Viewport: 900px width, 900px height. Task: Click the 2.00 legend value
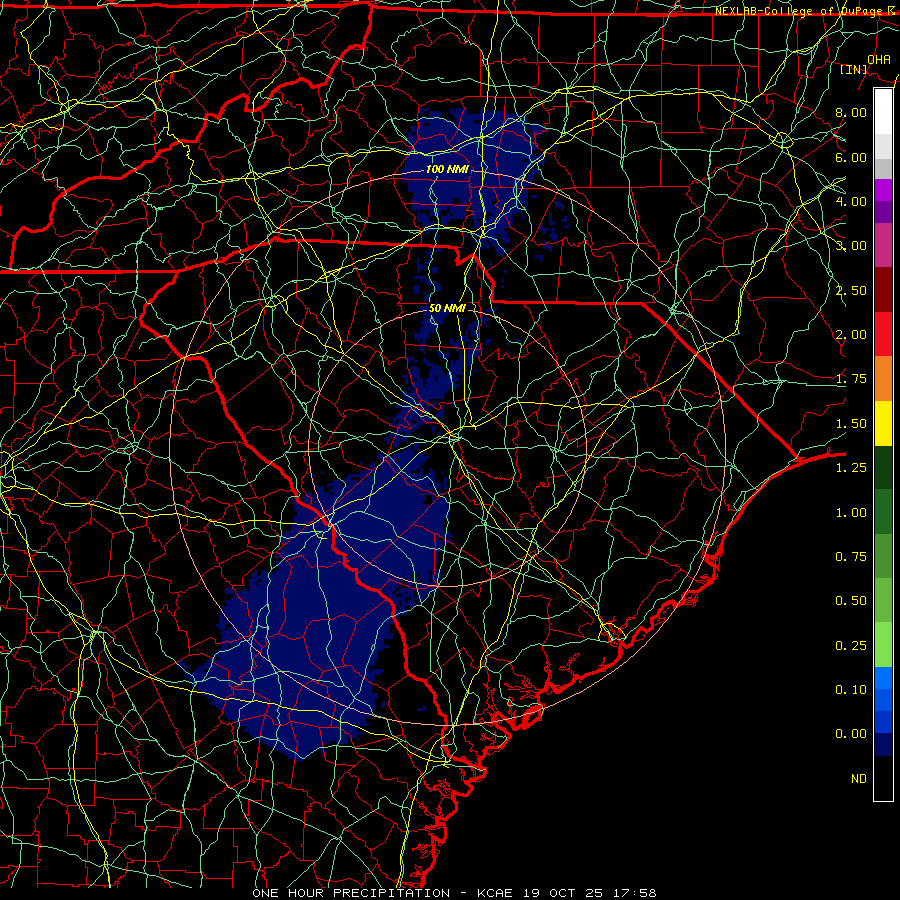(x=851, y=335)
